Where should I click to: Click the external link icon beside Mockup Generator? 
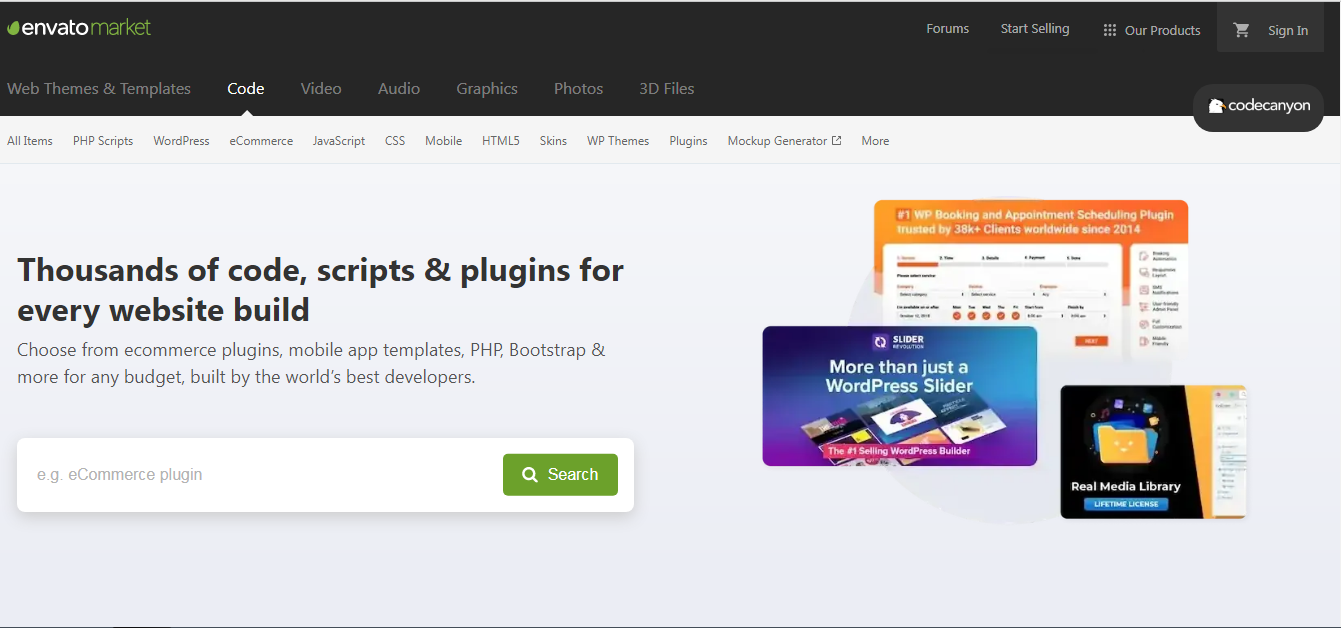837,141
